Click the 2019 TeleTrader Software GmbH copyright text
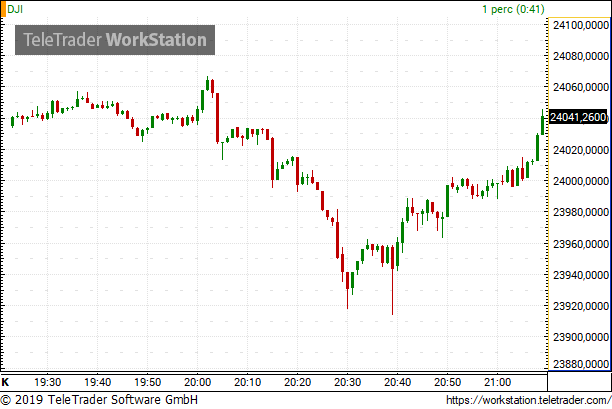The width and height of the screenshot is (612, 409). click(x=99, y=400)
